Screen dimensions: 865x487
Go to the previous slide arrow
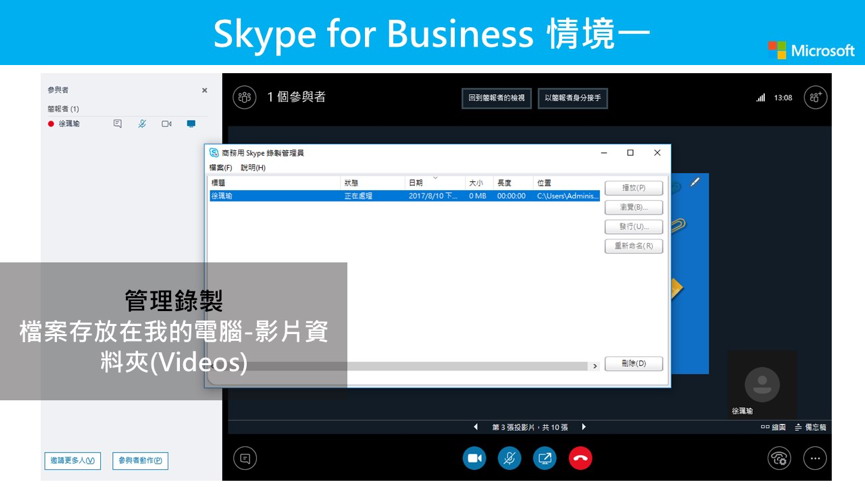476,427
